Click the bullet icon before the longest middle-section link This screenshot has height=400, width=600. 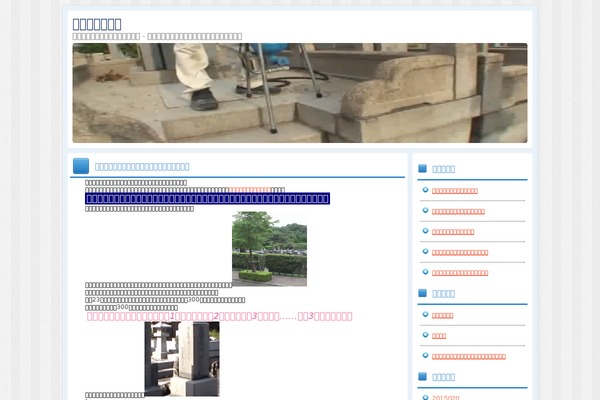(425, 356)
